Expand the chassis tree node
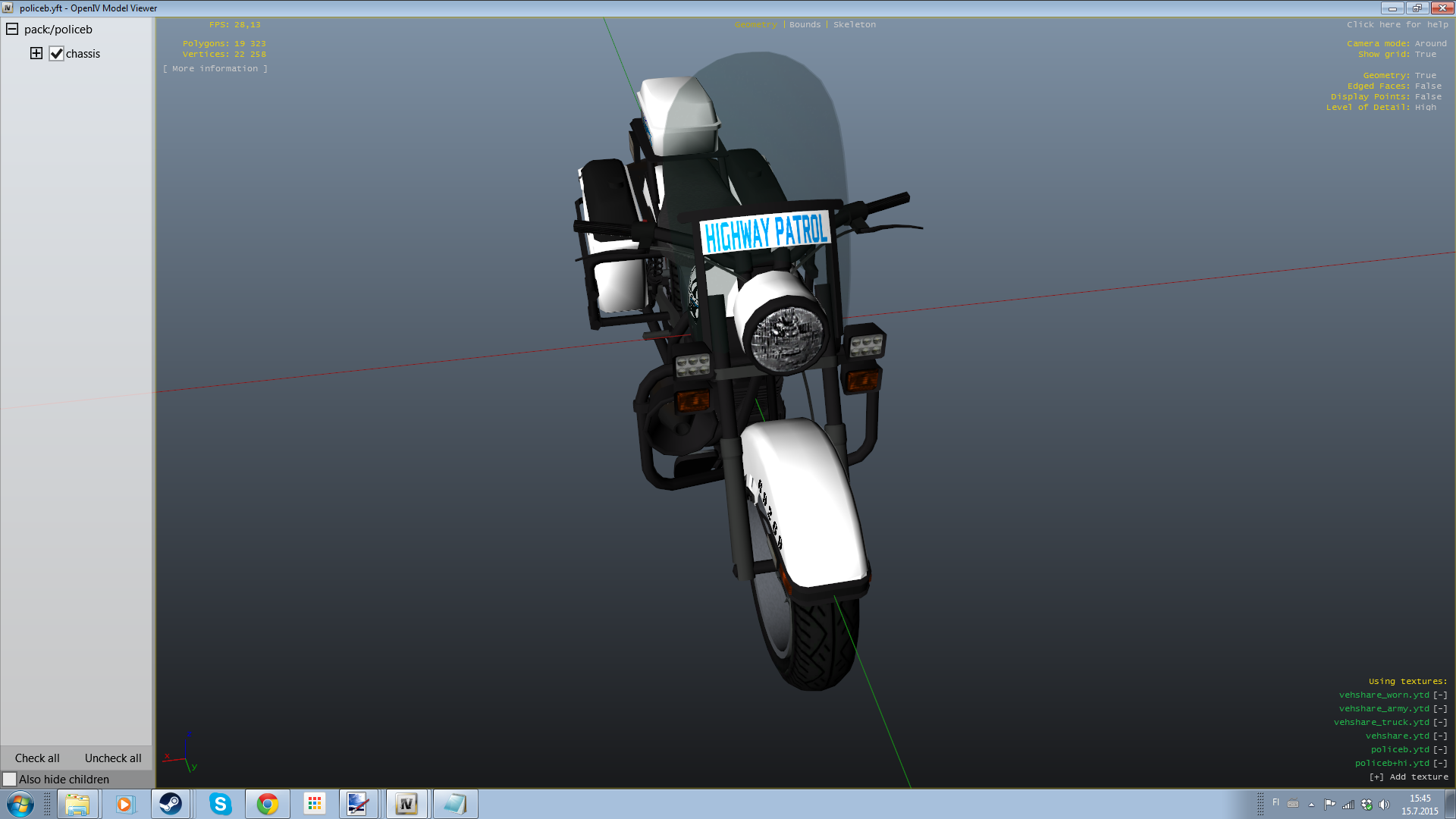 (x=36, y=53)
